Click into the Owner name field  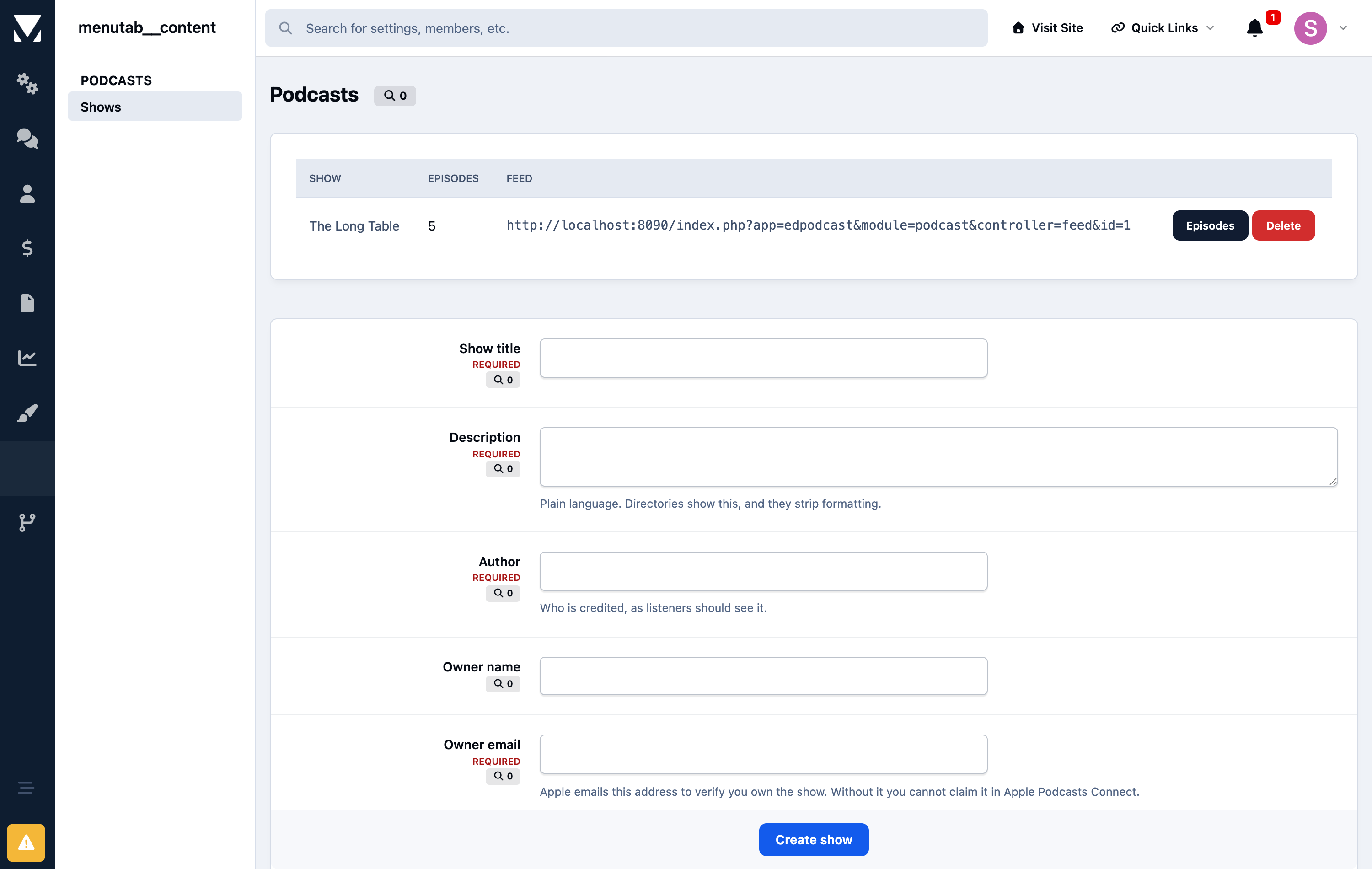click(763, 676)
